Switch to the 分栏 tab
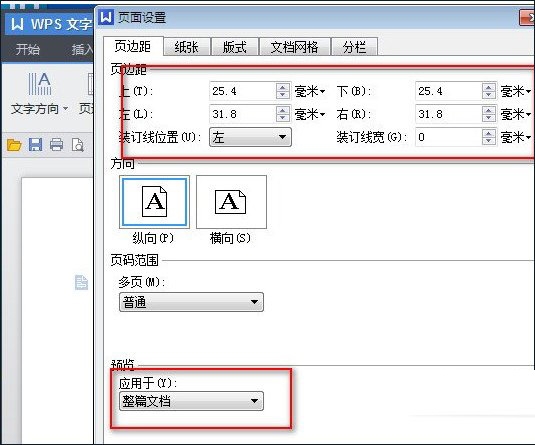 pyautogui.click(x=355, y=47)
